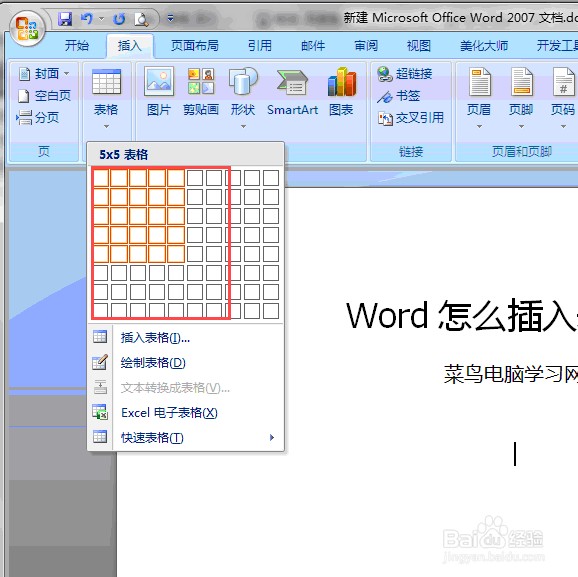Viewport: 578px width, 577px height.
Task: Expand the 页码 dropdown arrow
Action: point(563,126)
